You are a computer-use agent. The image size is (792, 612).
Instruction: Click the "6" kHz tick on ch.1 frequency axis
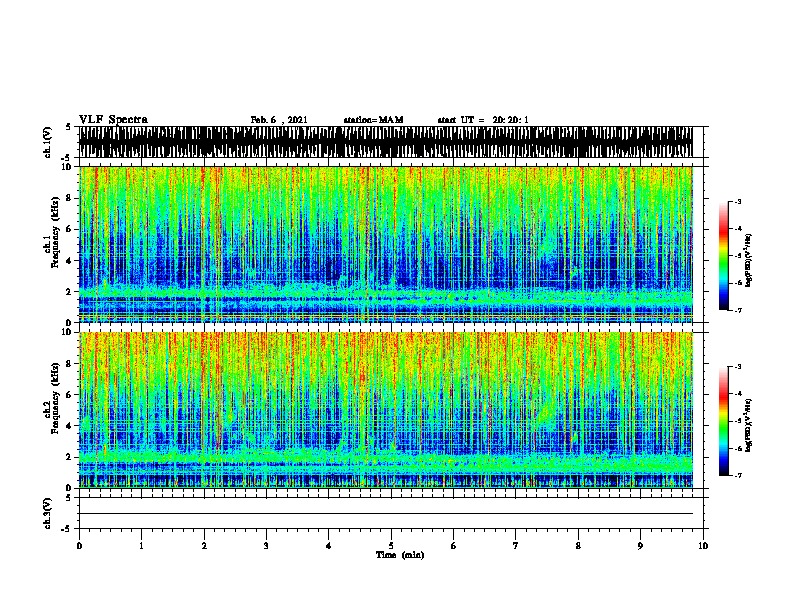(69, 229)
